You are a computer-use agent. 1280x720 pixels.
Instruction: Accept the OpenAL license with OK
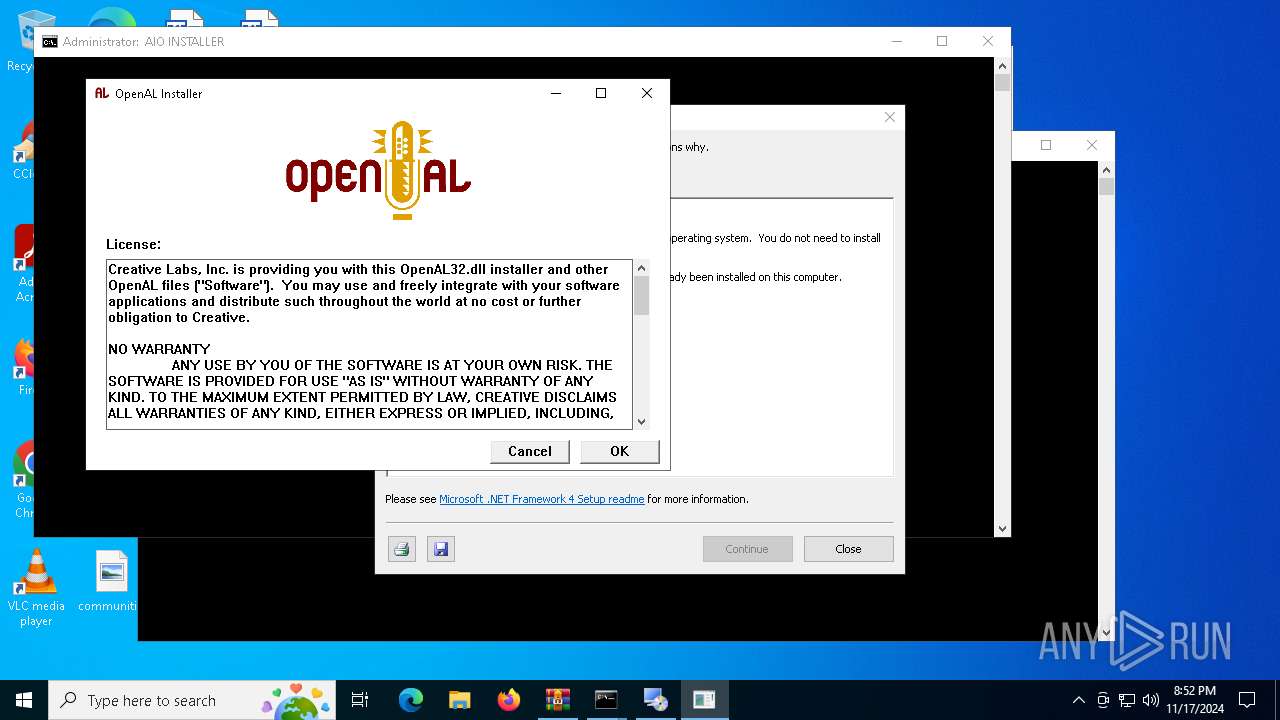620,451
